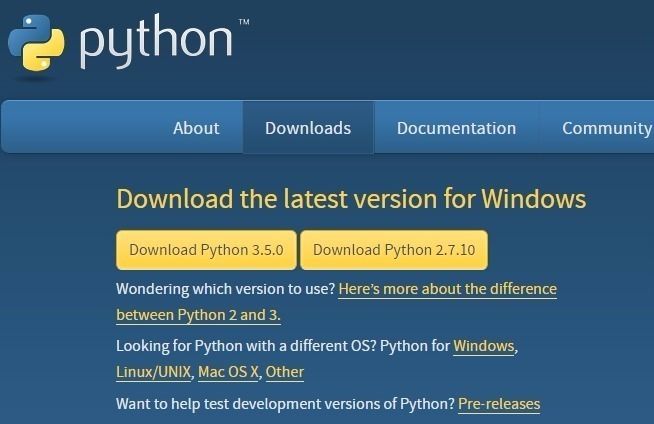Open the Downloads menu tab
The height and width of the screenshot is (424, 654).
click(x=308, y=128)
